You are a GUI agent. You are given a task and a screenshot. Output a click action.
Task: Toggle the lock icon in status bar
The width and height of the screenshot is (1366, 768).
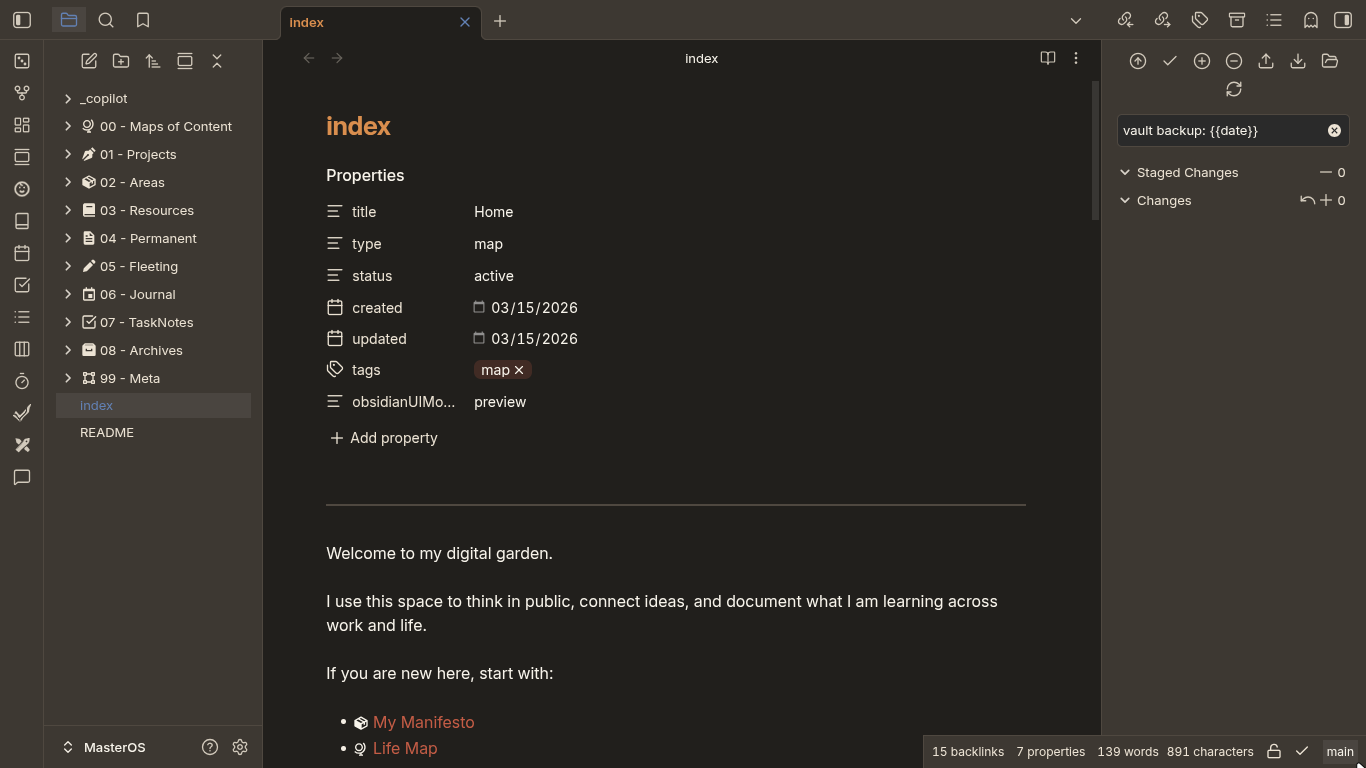tap(1274, 751)
